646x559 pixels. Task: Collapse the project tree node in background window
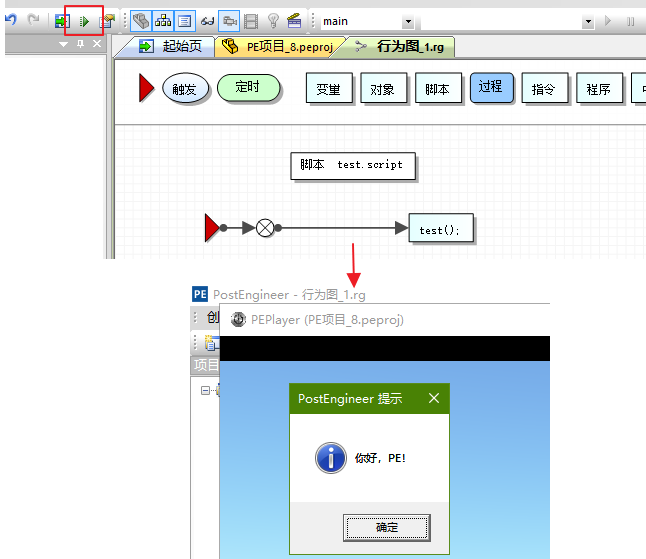205,390
